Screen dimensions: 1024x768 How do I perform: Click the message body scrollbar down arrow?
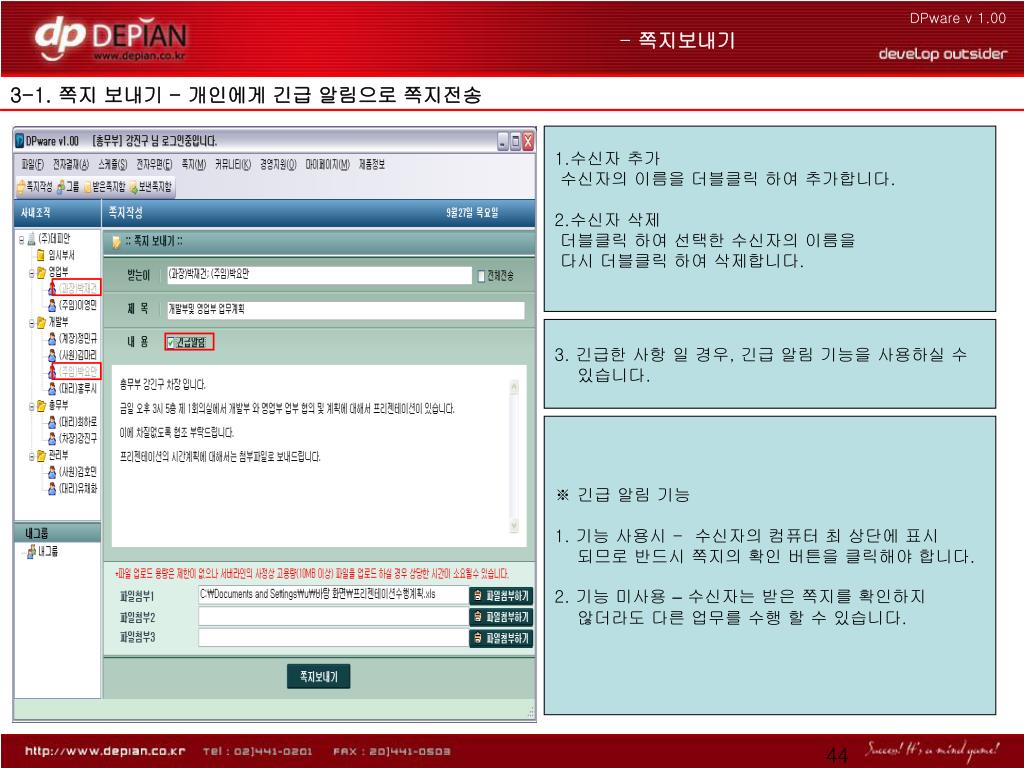pos(514,525)
